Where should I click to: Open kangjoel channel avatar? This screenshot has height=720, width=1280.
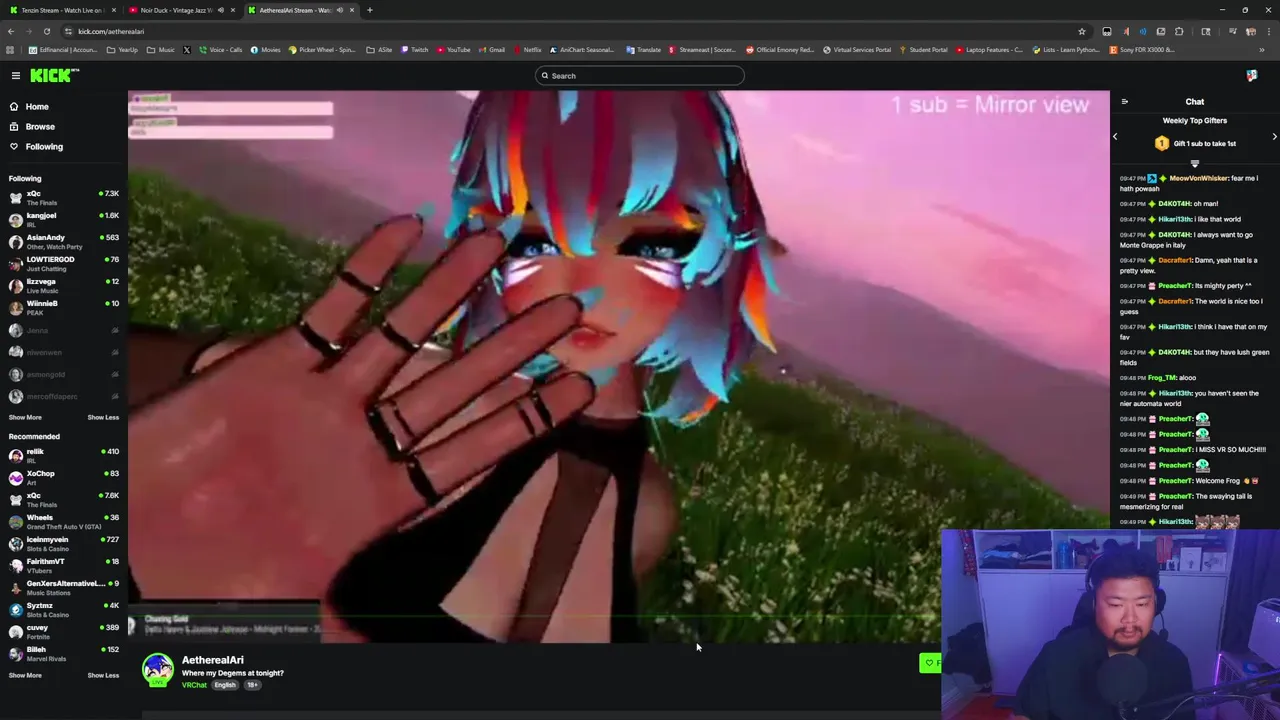point(16,220)
